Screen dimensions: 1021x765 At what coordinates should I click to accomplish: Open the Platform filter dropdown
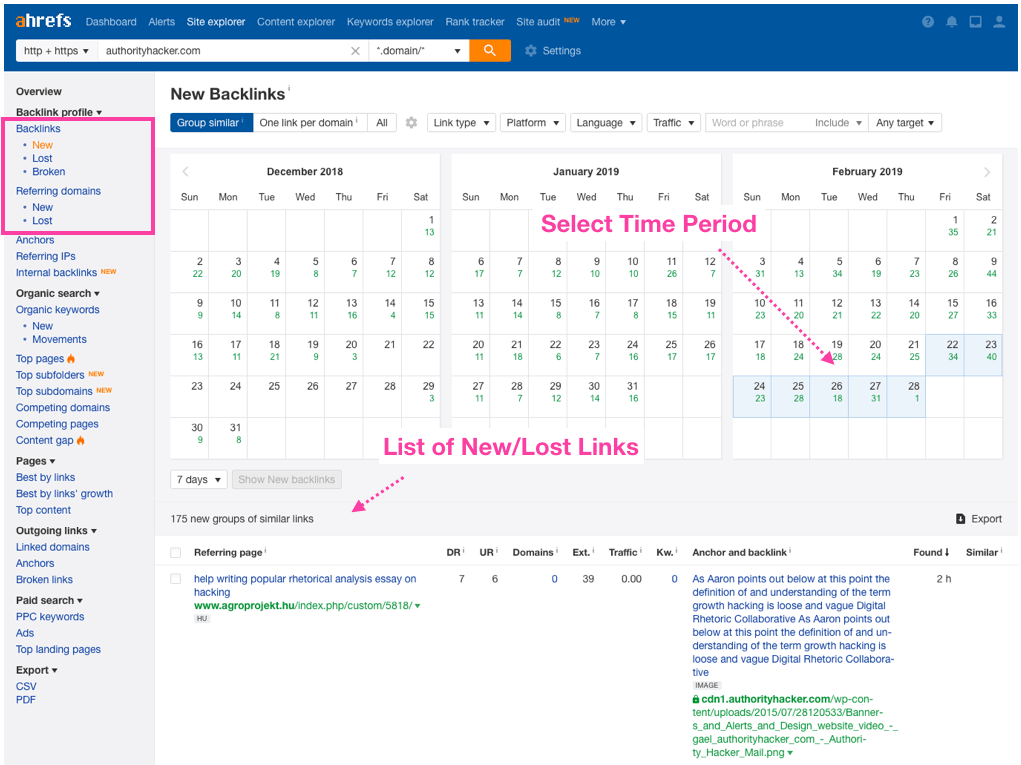point(533,122)
